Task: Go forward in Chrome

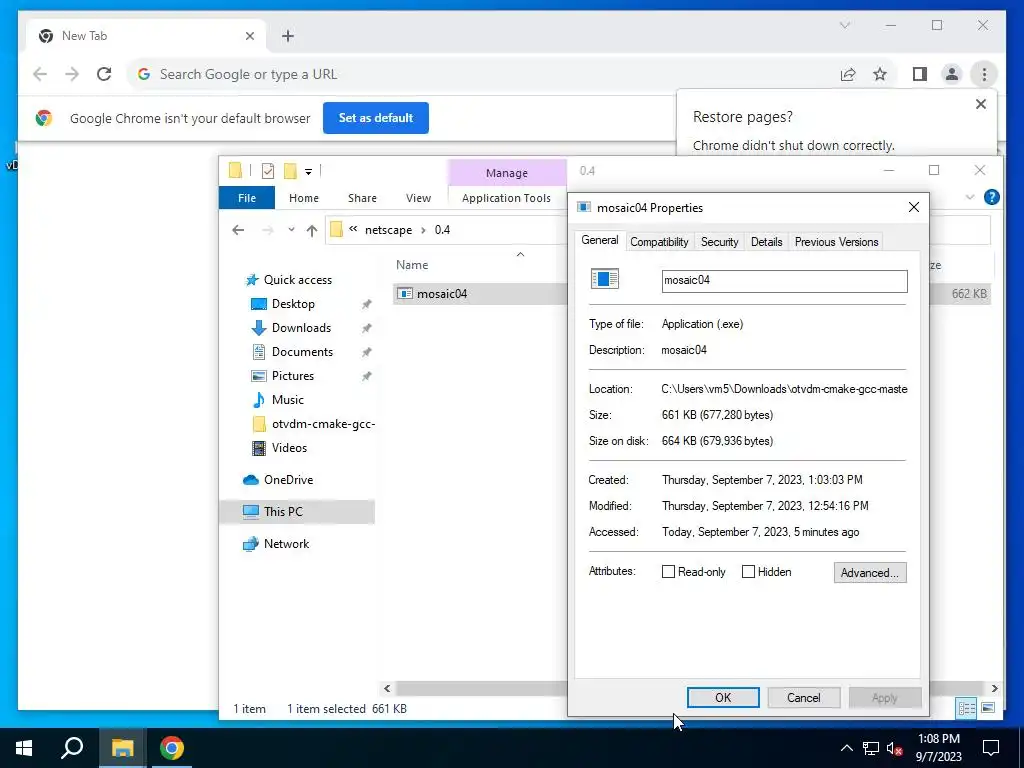Action: (72, 74)
